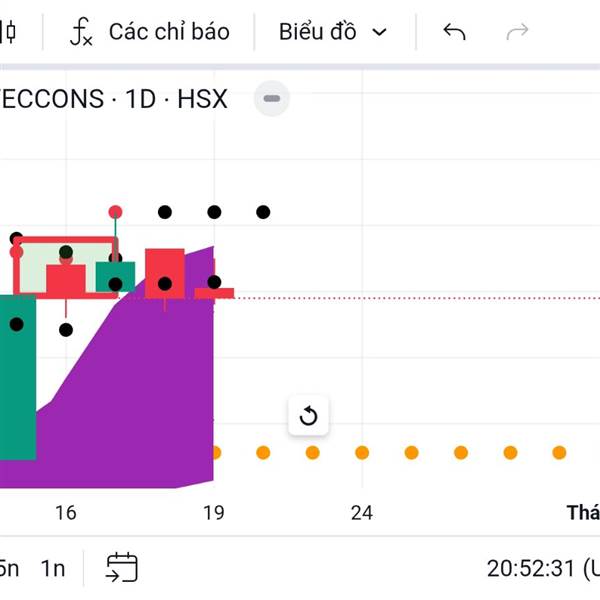Select the red anchor point above candle

tap(115, 212)
